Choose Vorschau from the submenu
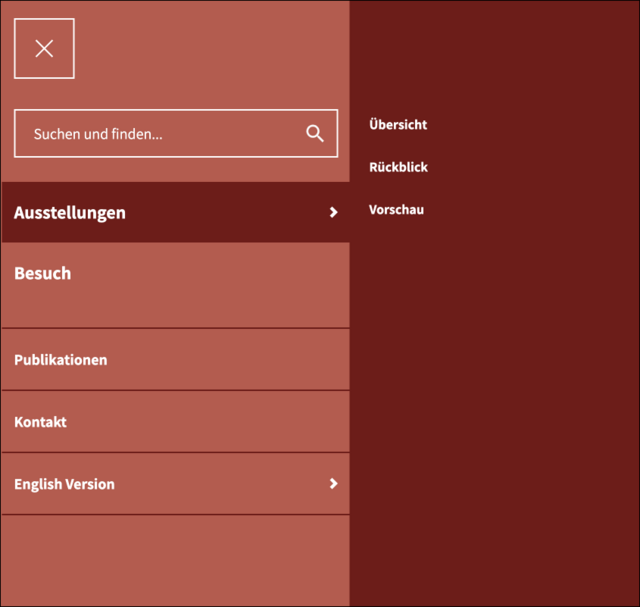The height and width of the screenshot is (607, 640). point(396,210)
